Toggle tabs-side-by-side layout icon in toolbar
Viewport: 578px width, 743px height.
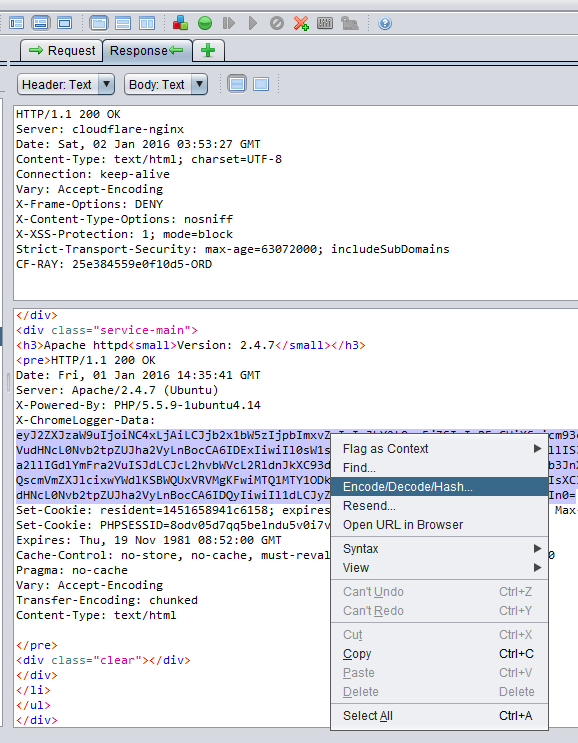tap(147, 23)
